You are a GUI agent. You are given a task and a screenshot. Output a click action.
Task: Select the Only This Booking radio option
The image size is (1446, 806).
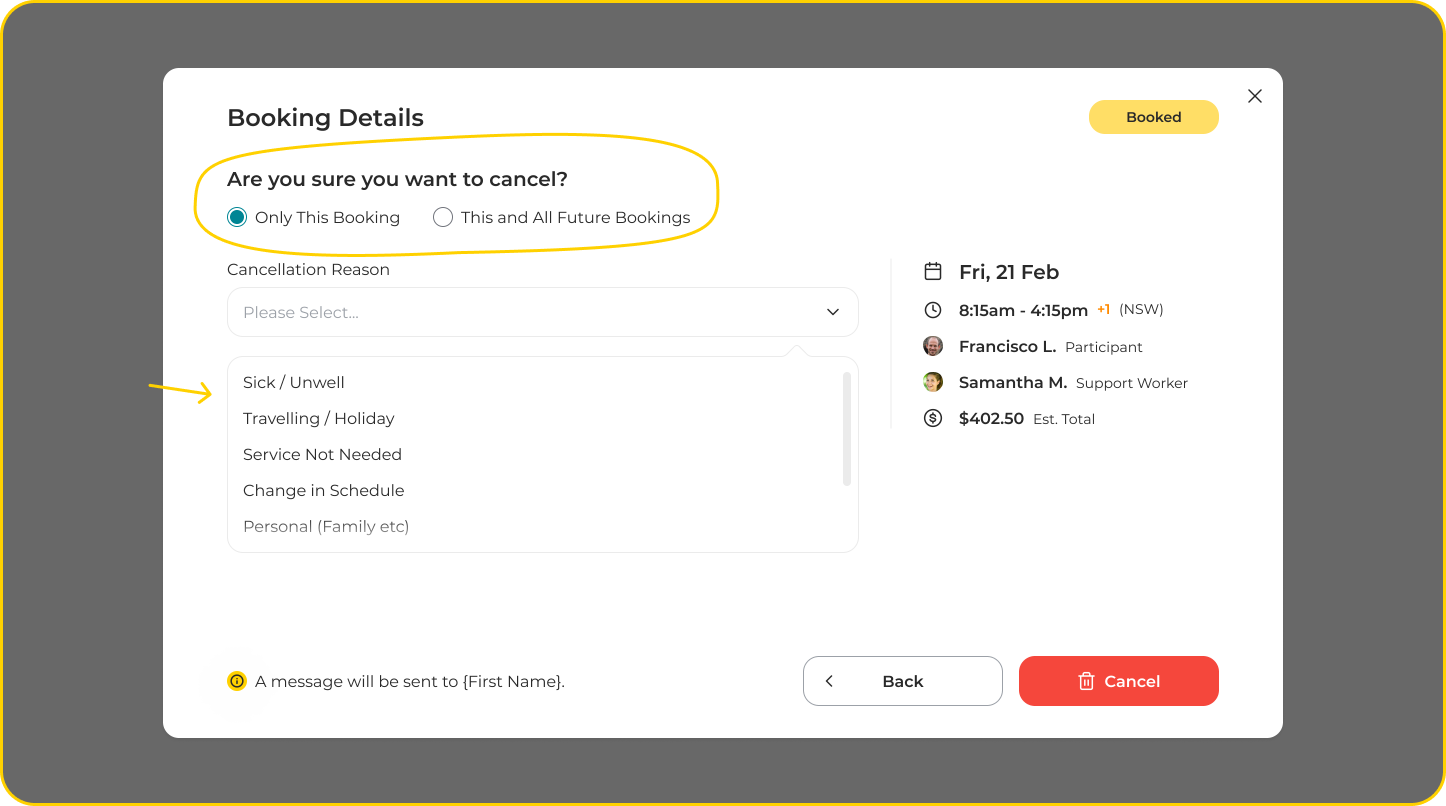(x=237, y=217)
